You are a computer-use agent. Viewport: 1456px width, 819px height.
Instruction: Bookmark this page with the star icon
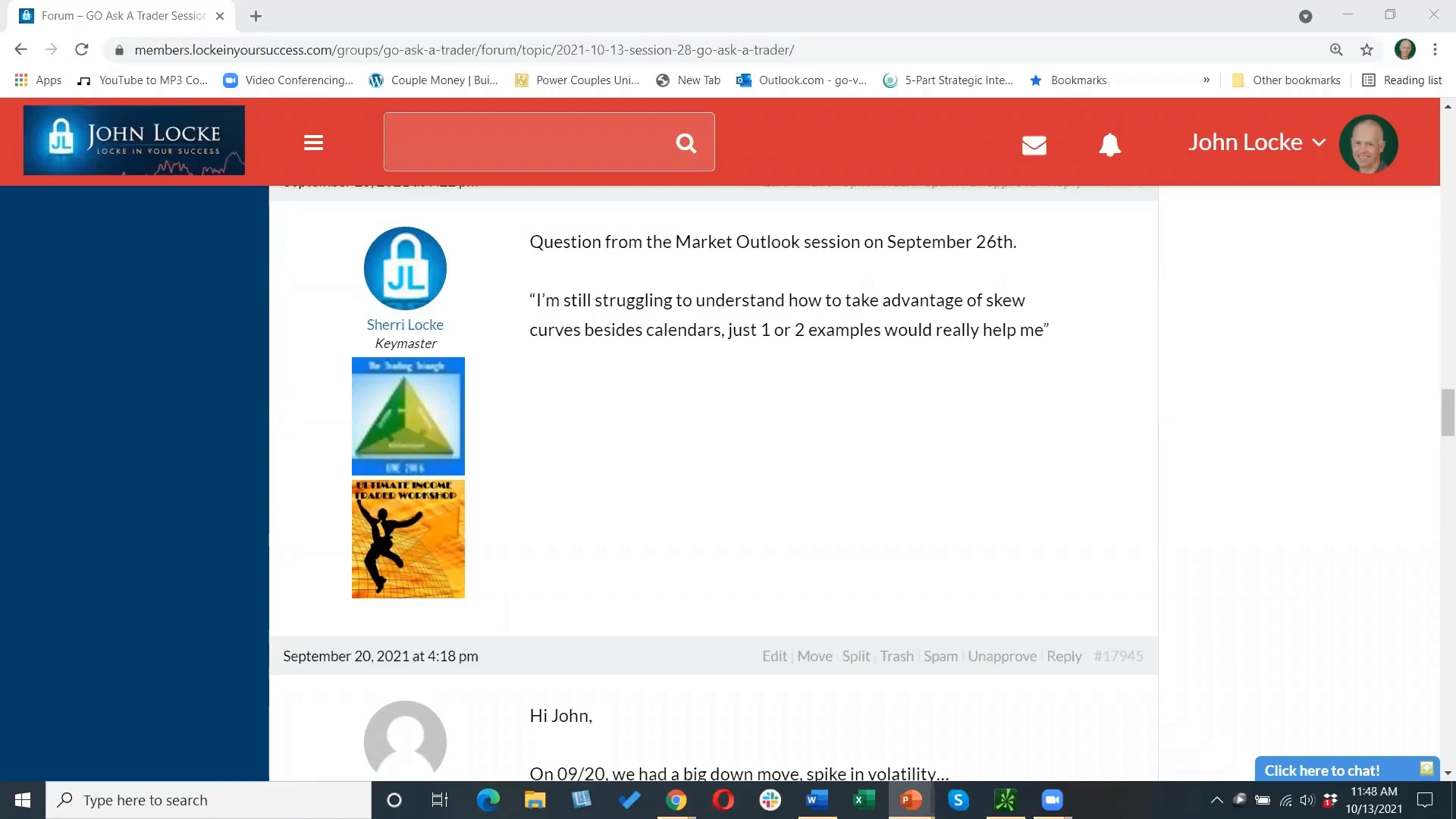coord(1367,50)
